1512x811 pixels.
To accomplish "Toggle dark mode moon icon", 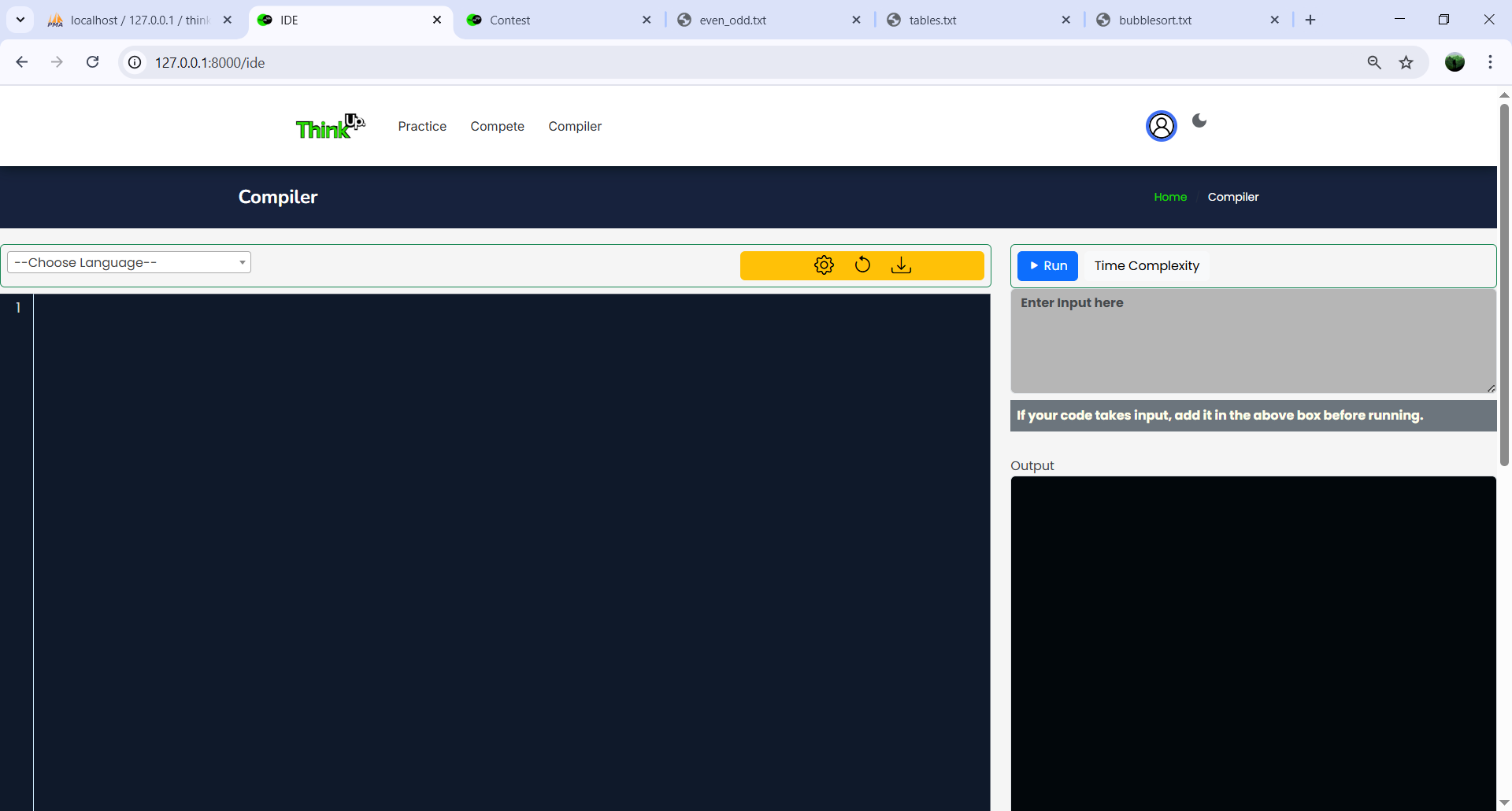I will click(1199, 120).
